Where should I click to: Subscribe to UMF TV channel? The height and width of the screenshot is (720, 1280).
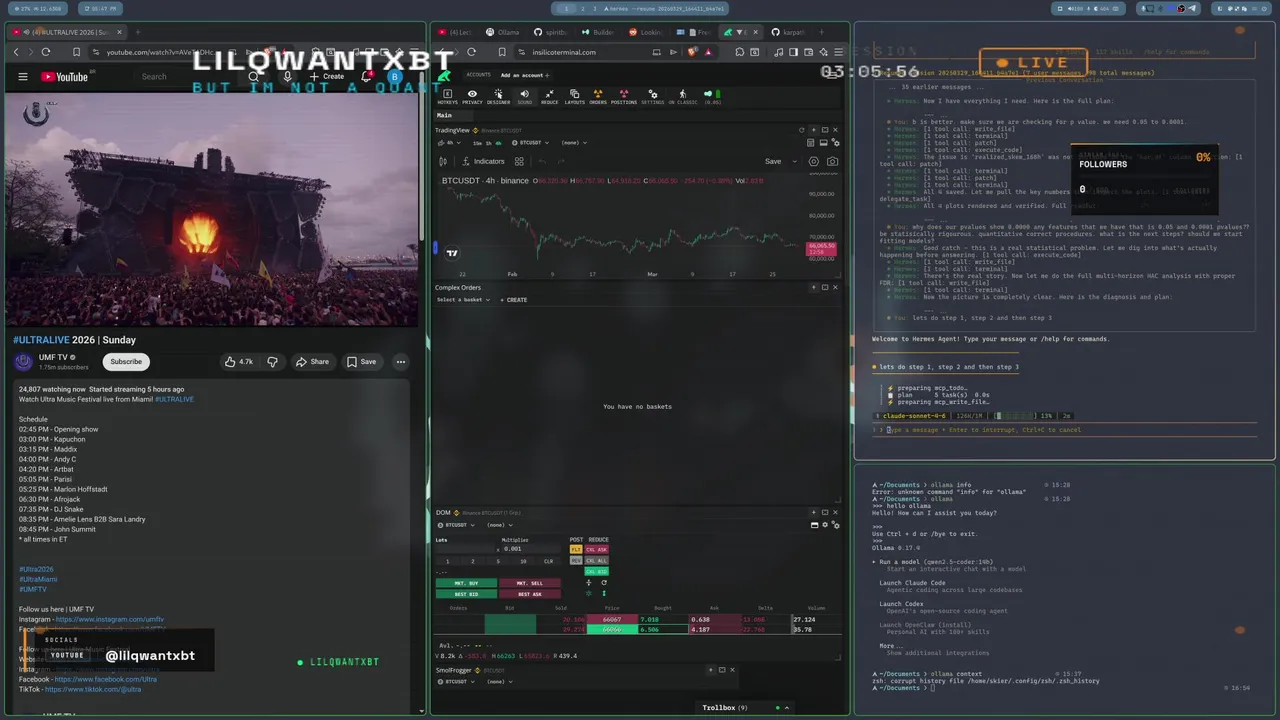(x=126, y=362)
